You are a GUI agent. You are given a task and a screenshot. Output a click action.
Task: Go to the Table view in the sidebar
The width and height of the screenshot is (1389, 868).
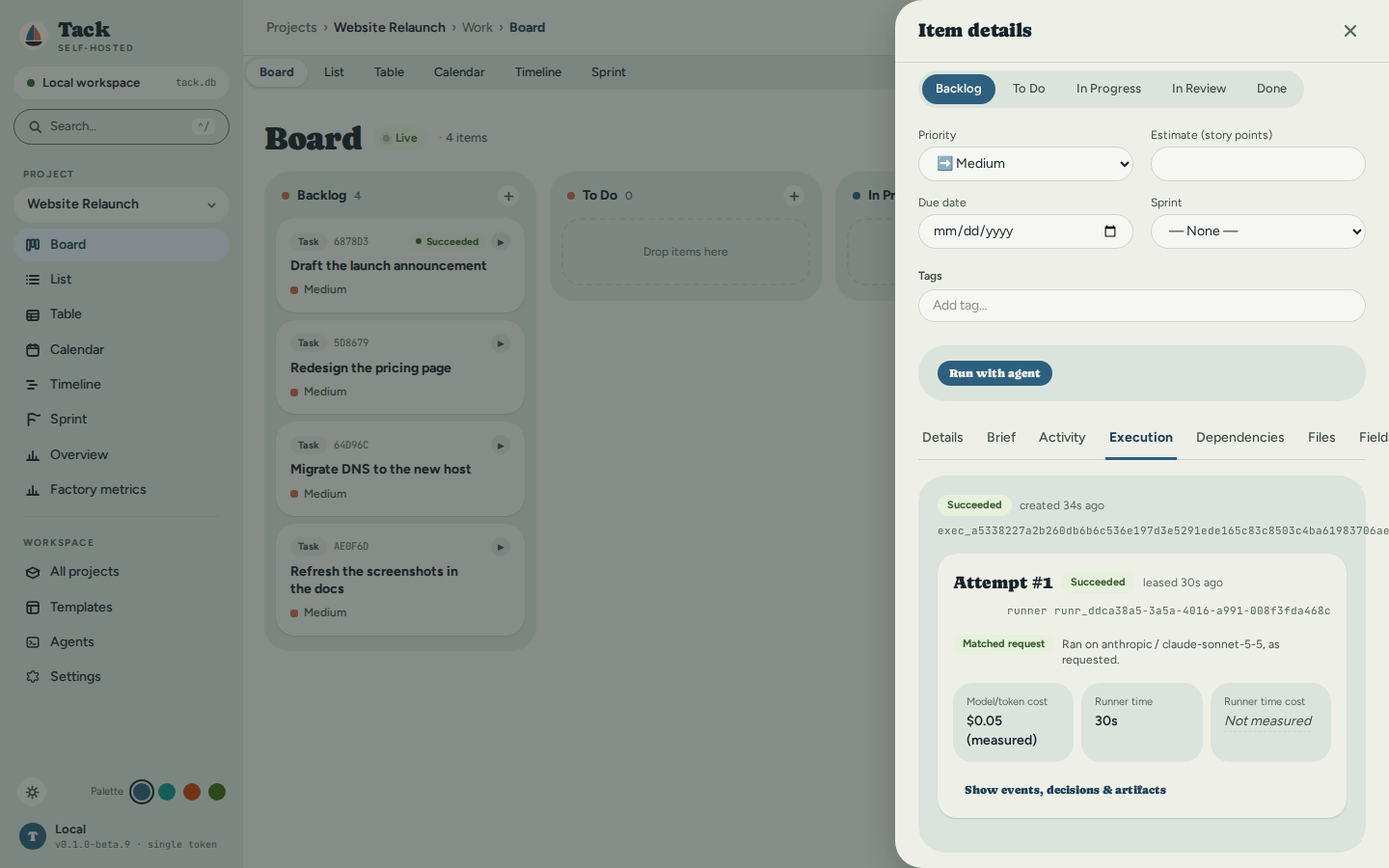[122, 314]
